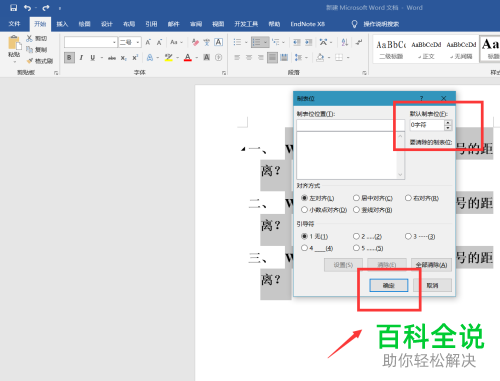Click the Redo arrow icon

coord(46,8)
